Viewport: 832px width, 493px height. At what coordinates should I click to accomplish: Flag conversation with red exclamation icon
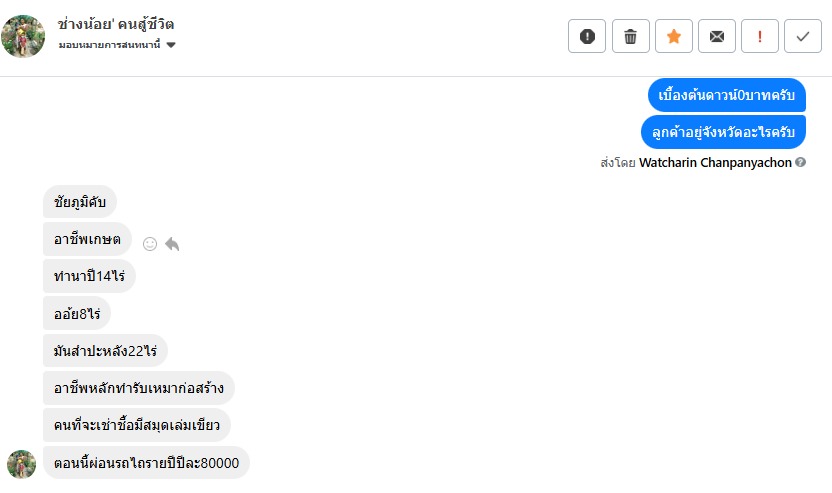759,36
